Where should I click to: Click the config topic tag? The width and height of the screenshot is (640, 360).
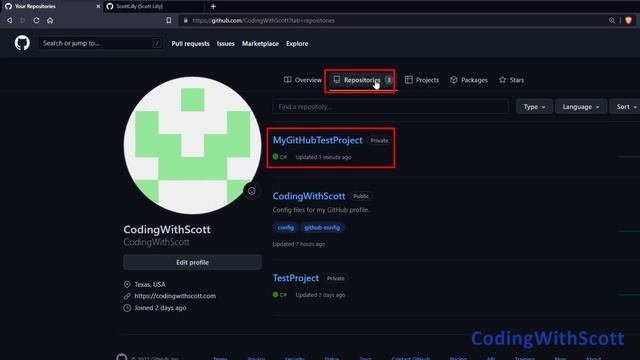click(x=285, y=227)
